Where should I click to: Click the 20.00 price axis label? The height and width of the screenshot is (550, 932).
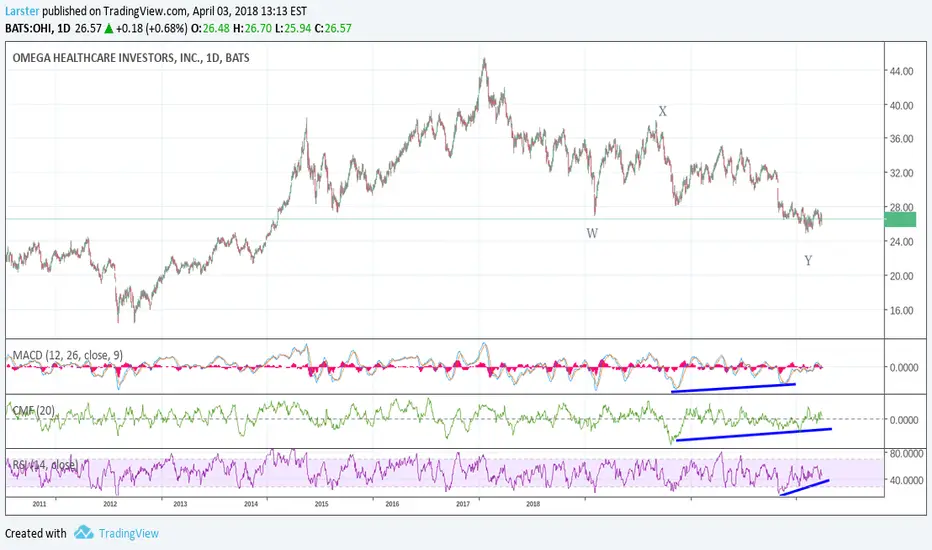(x=901, y=276)
